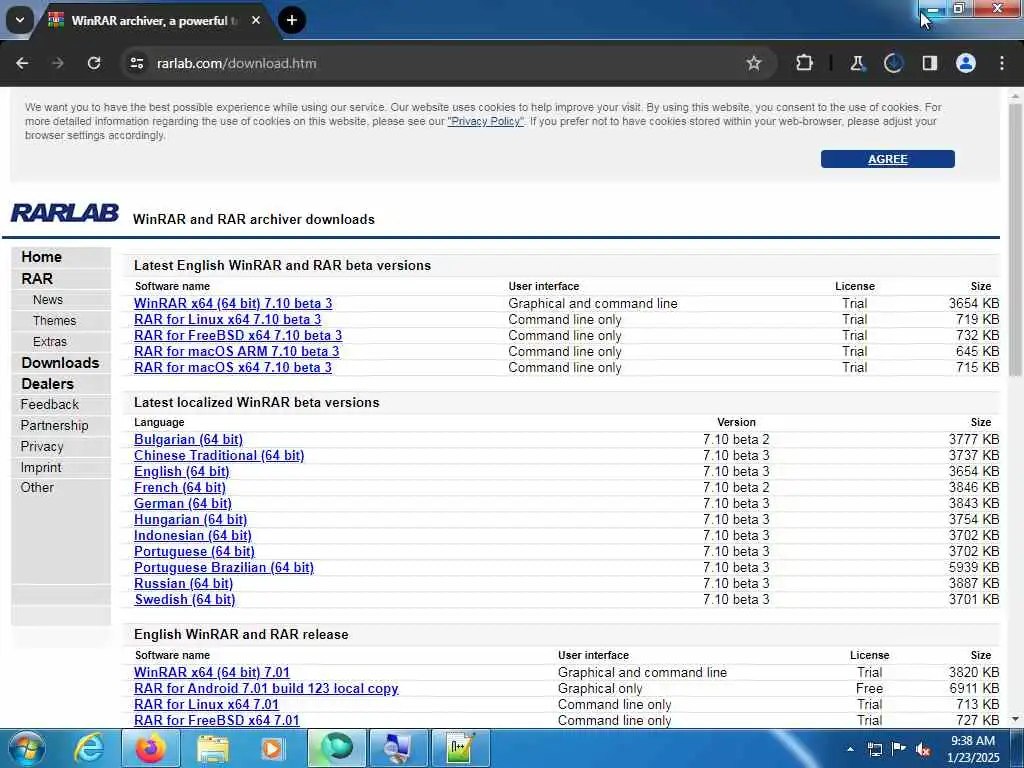Click the browser Back arrow
1024x768 pixels.
point(22,63)
